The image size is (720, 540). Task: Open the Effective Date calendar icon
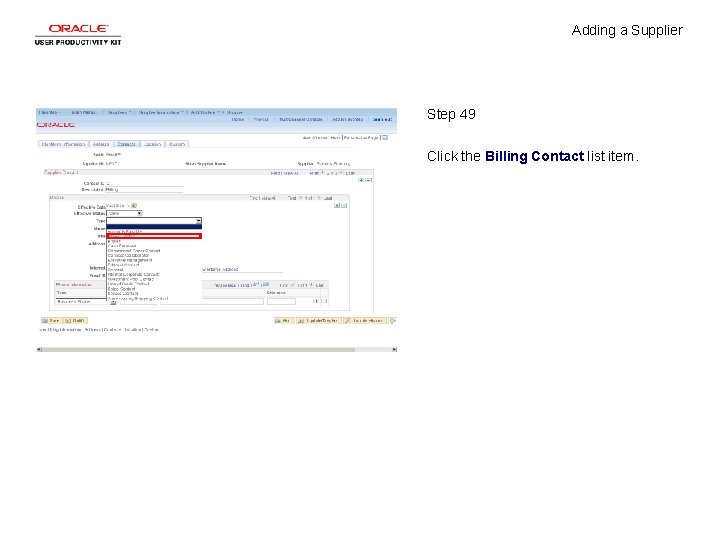[134, 206]
